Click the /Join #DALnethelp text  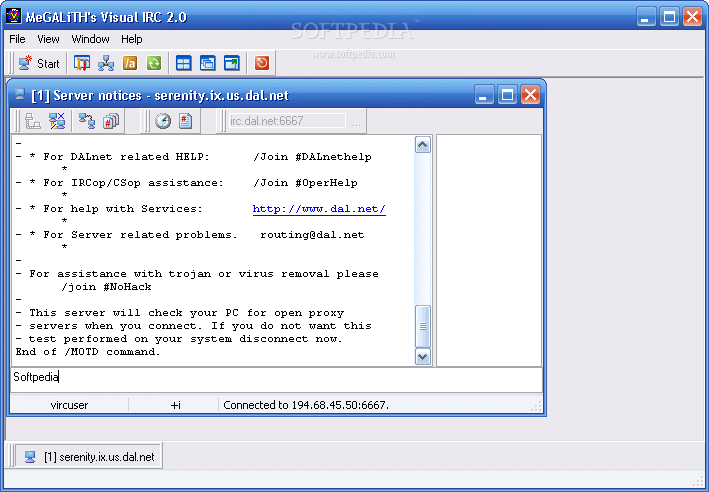click(312, 157)
